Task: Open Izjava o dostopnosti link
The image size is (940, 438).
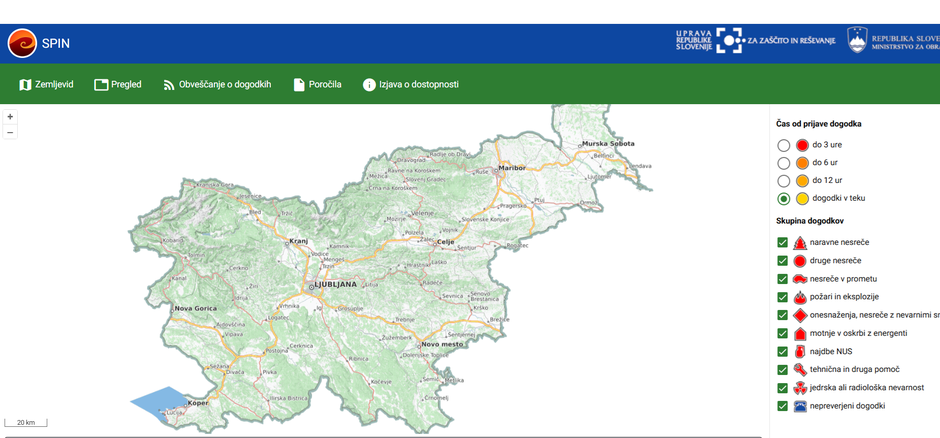Action: (x=410, y=85)
